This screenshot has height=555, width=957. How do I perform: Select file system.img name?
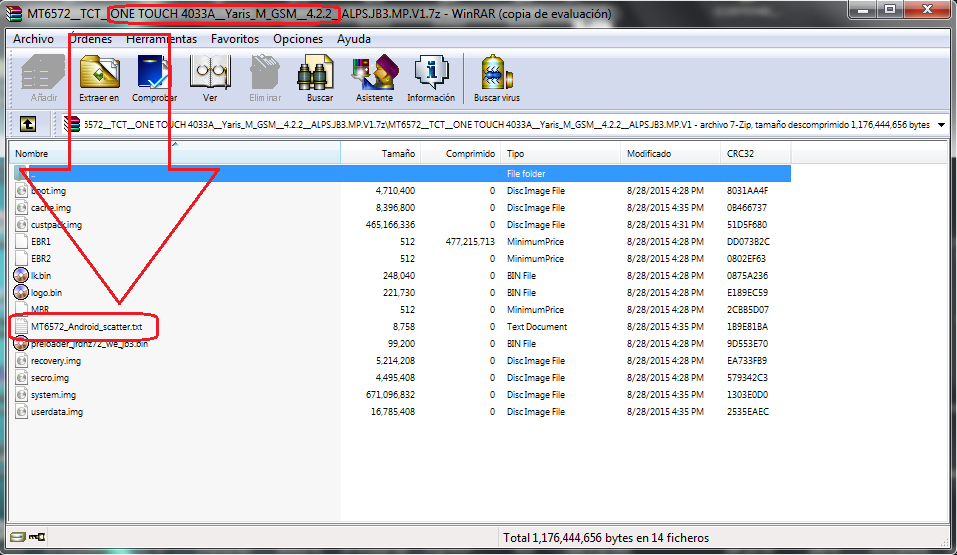point(53,394)
